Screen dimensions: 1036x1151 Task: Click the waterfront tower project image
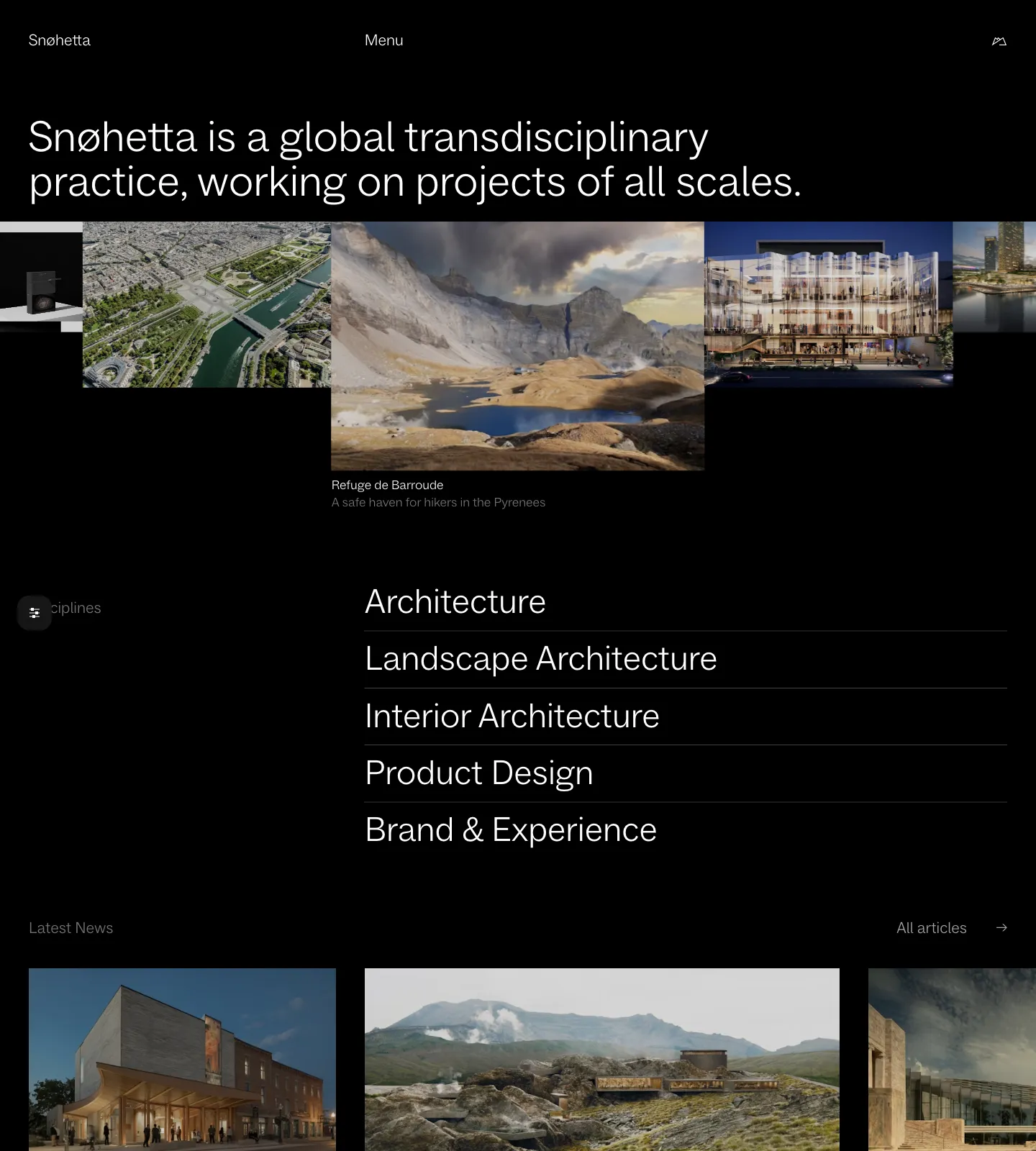(994, 277)
